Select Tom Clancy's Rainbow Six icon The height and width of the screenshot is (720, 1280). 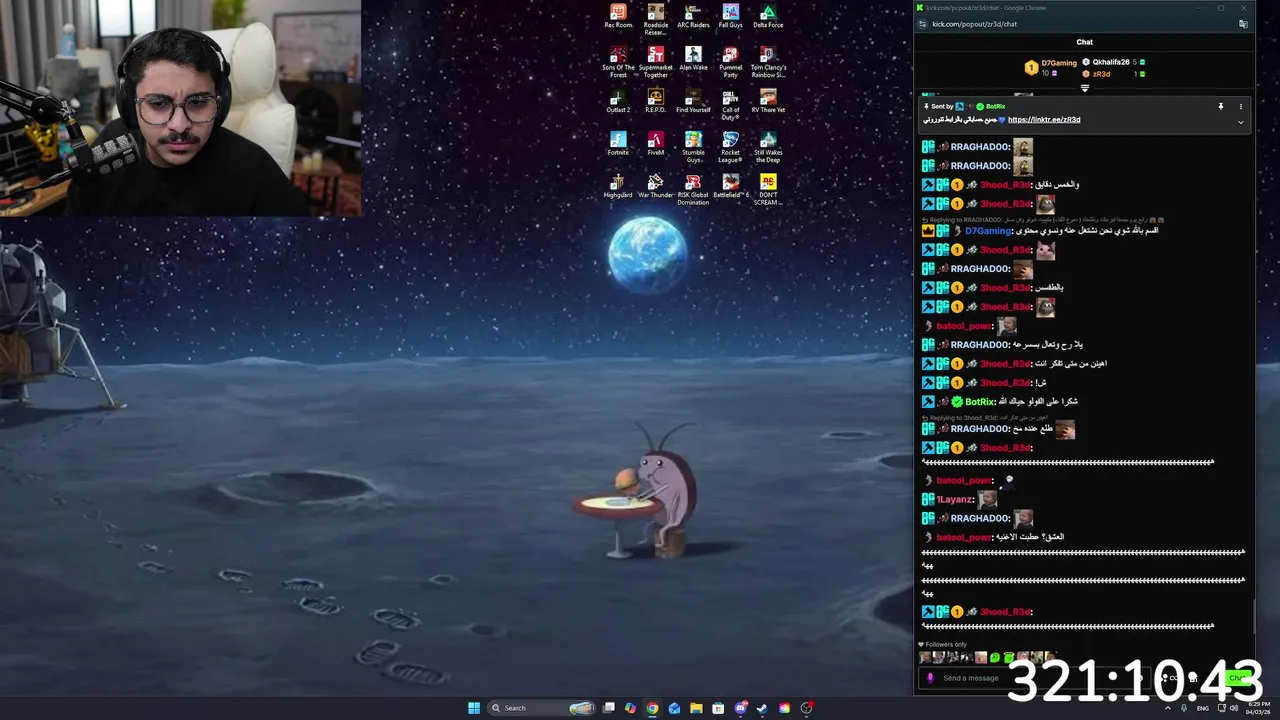click(x=768, y=62)
